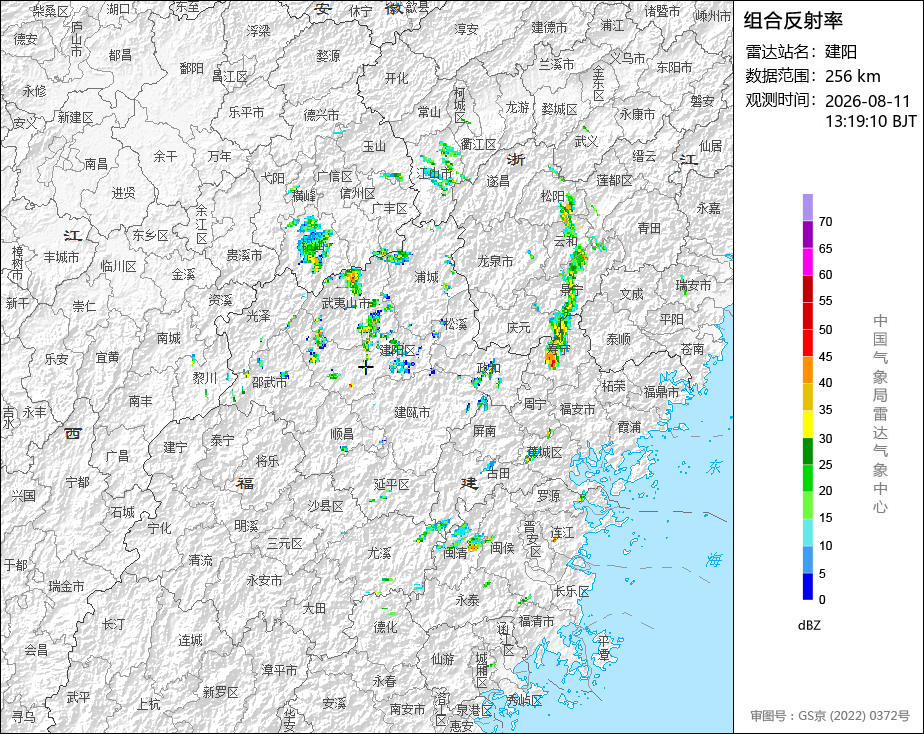Select the 瑞金市 label
924x734 pixels.
point(66,586)
